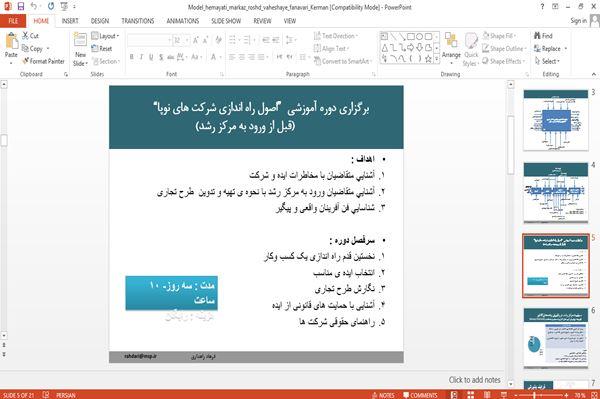This screenshot has width=600, height=399.
Task: Increase font size with larger A icon
Action: [x=196, y=40]
